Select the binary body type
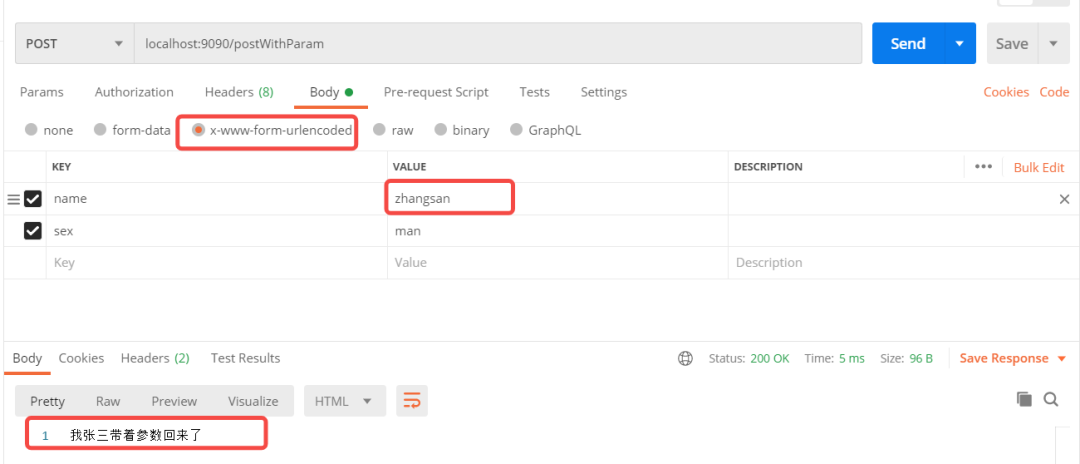The height and width of the screenshot is (464, 1080). 461,129
